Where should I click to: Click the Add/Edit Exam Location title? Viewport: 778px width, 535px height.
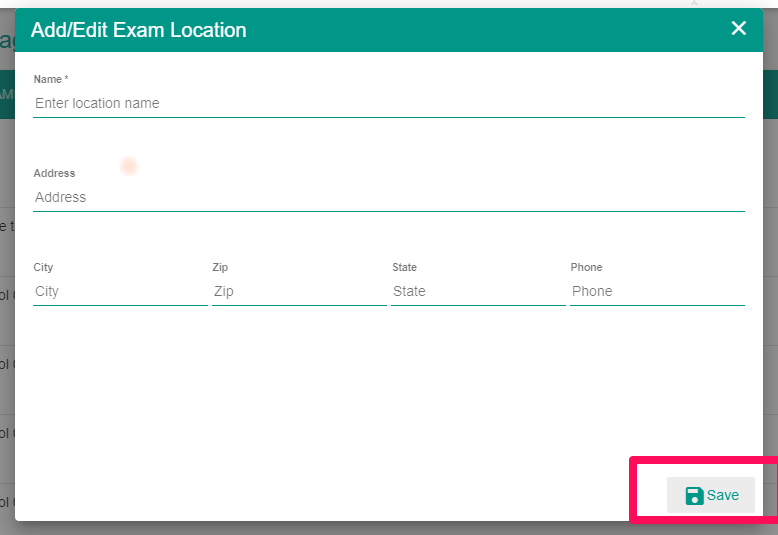(x=138, y=30)
